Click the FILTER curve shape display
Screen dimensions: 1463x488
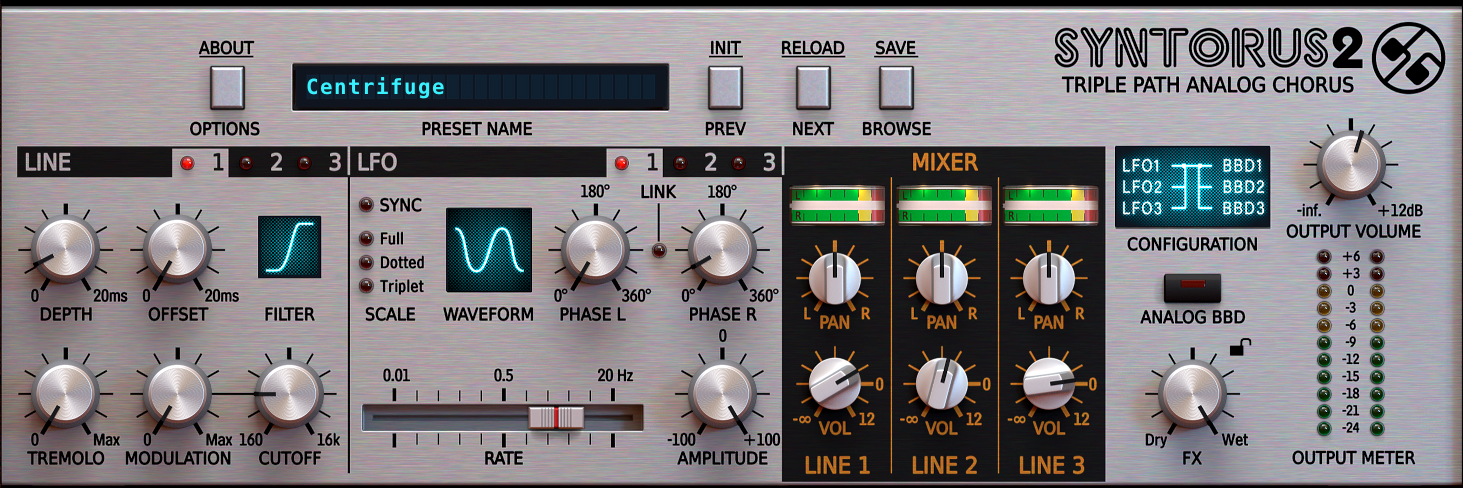[290, 247]
